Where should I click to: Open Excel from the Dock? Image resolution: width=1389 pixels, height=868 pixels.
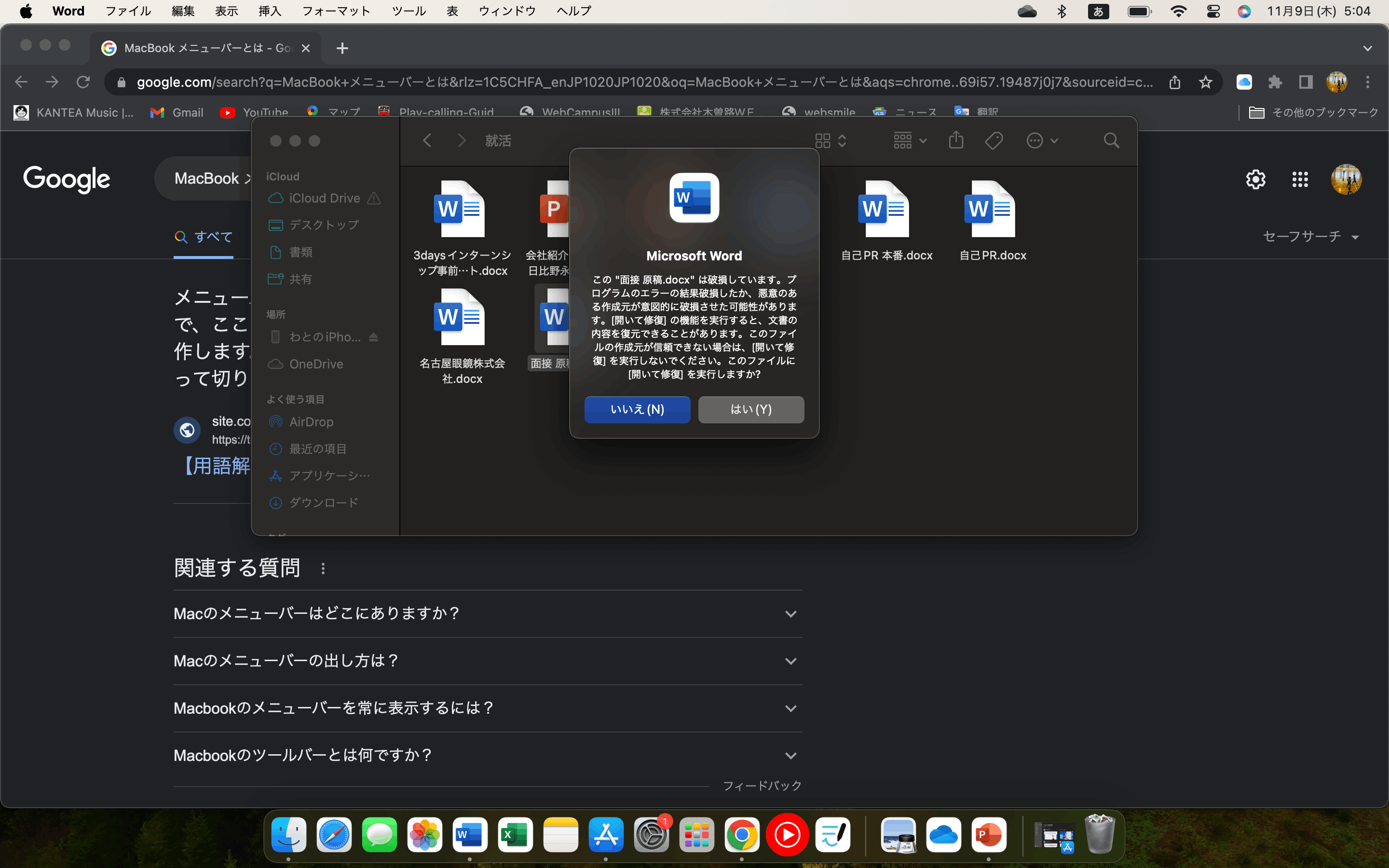pyautogui.click(x=515, y=835)
